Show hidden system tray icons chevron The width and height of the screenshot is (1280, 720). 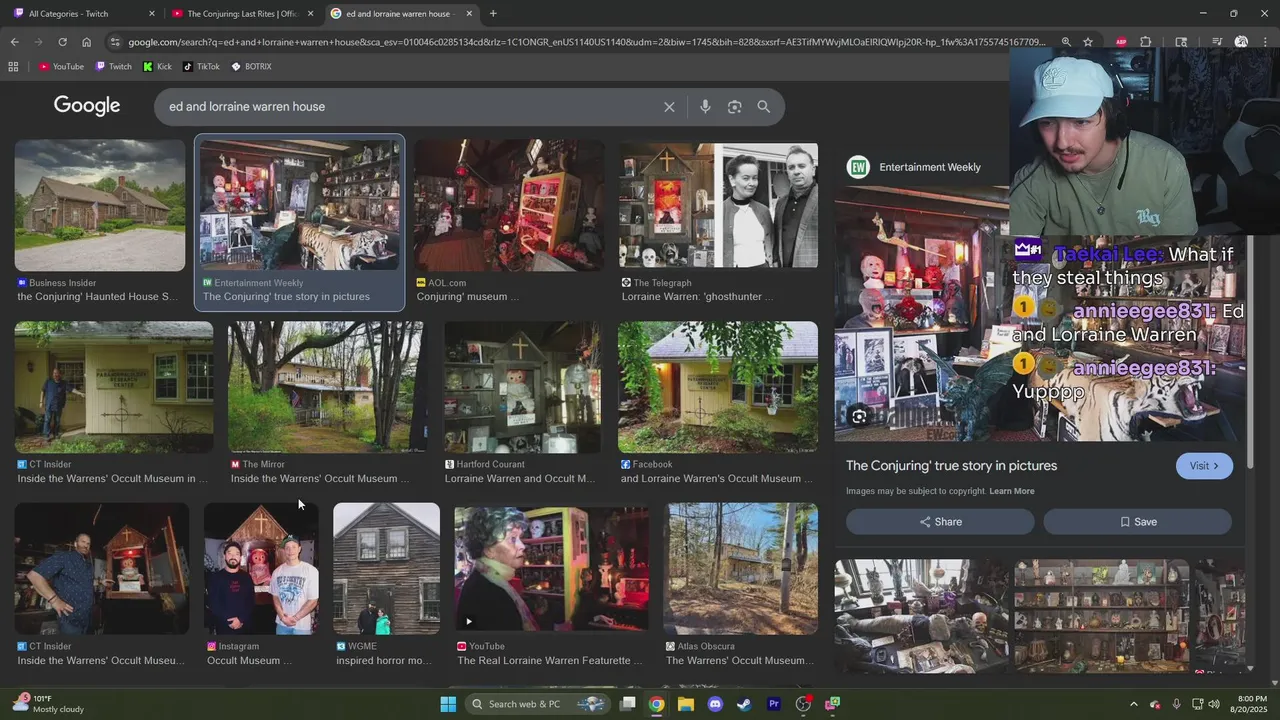pyautogui.click(x=1133, y=704)
